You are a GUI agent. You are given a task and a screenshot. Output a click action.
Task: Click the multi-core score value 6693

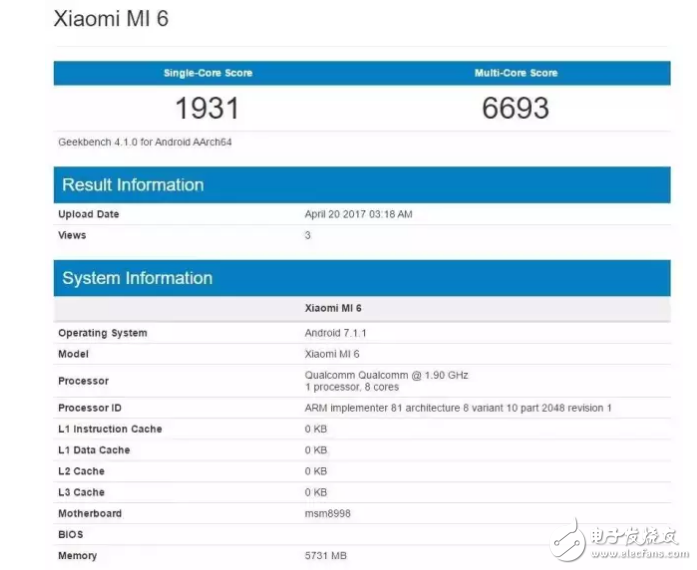click(x=515, y=108)
